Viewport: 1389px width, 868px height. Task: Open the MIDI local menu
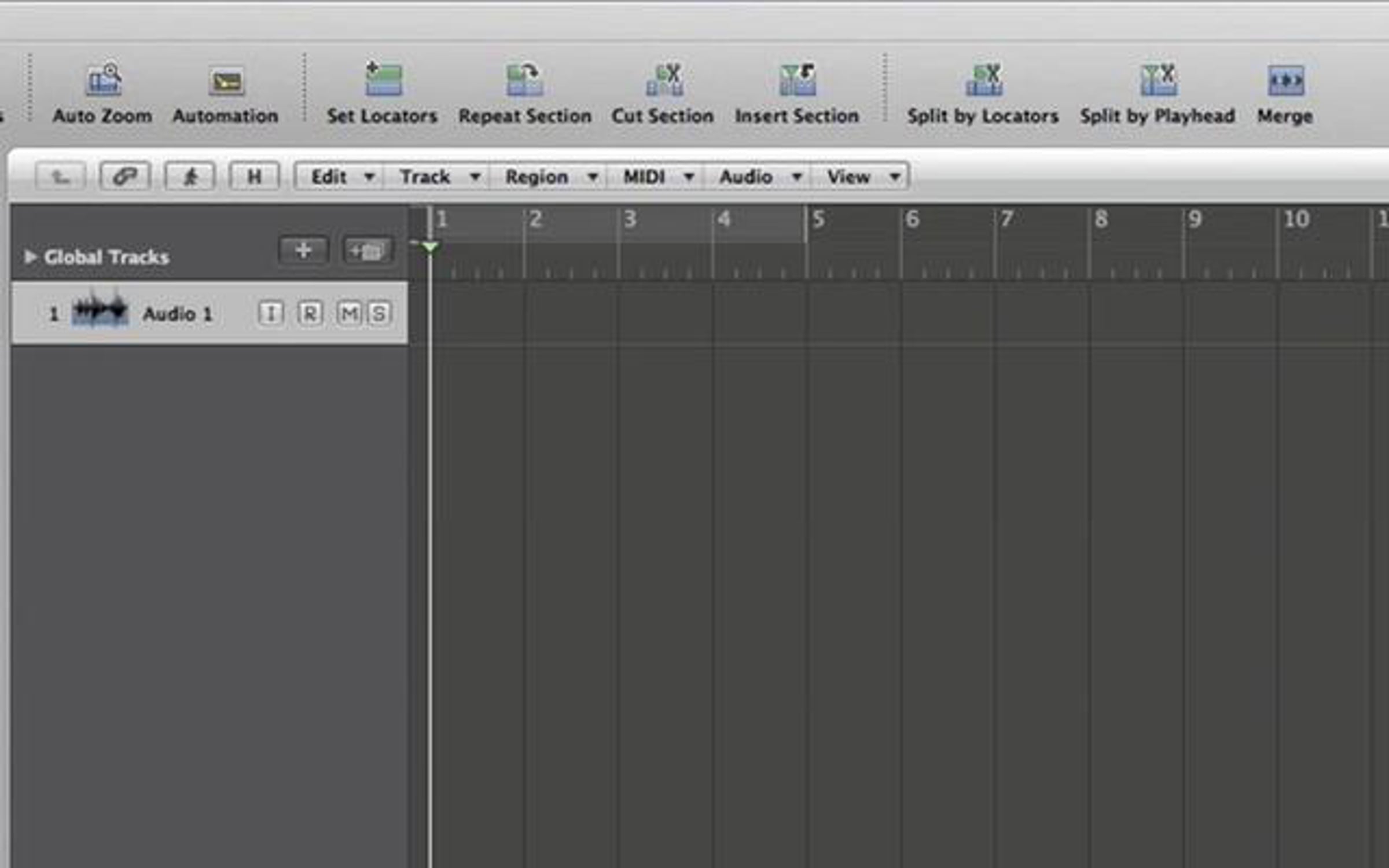pos(655,176)
